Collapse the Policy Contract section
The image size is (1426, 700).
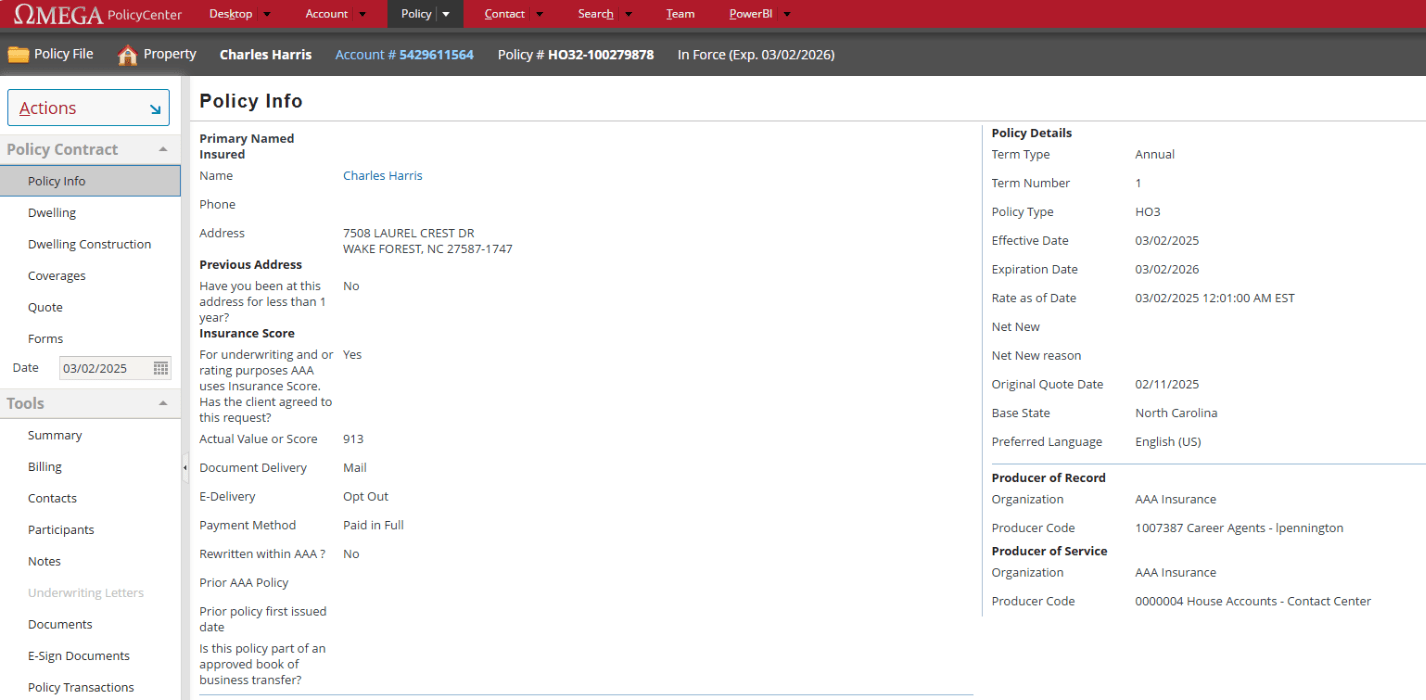pyautogui.click(x=163, y=149)
